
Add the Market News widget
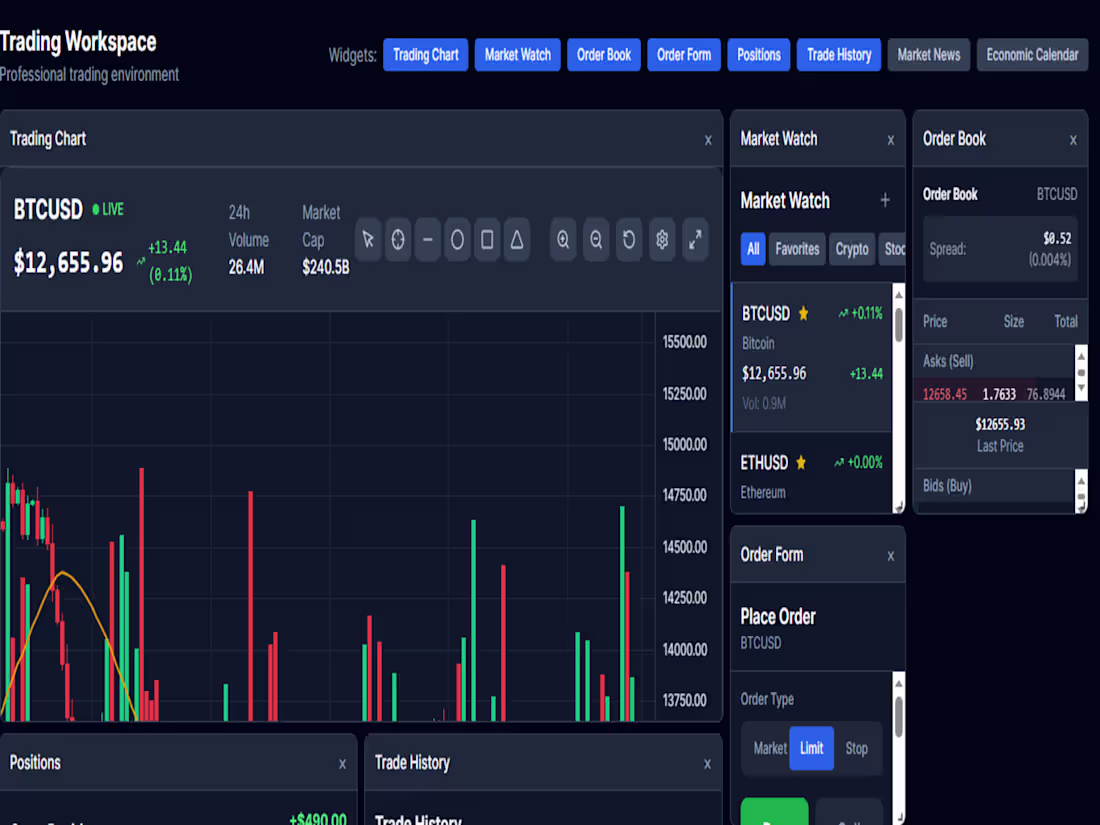(x=928, y=55)
